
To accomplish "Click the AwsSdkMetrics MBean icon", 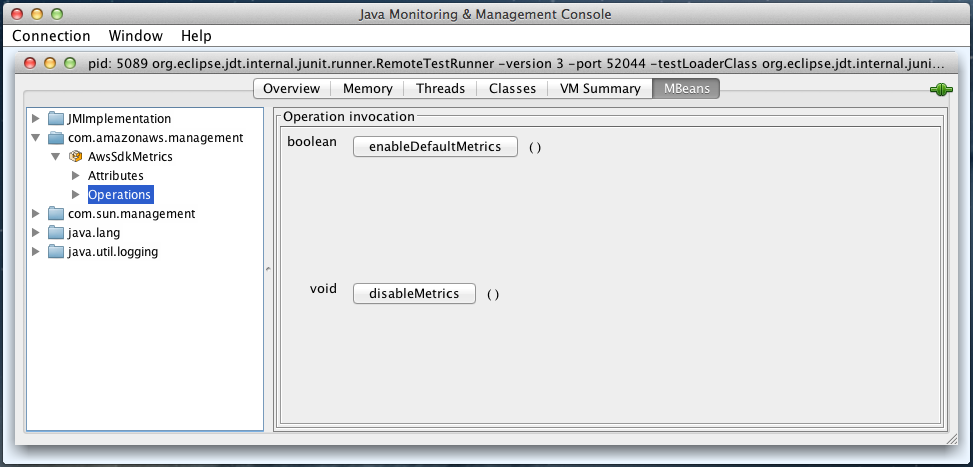I will pos(76,156).
